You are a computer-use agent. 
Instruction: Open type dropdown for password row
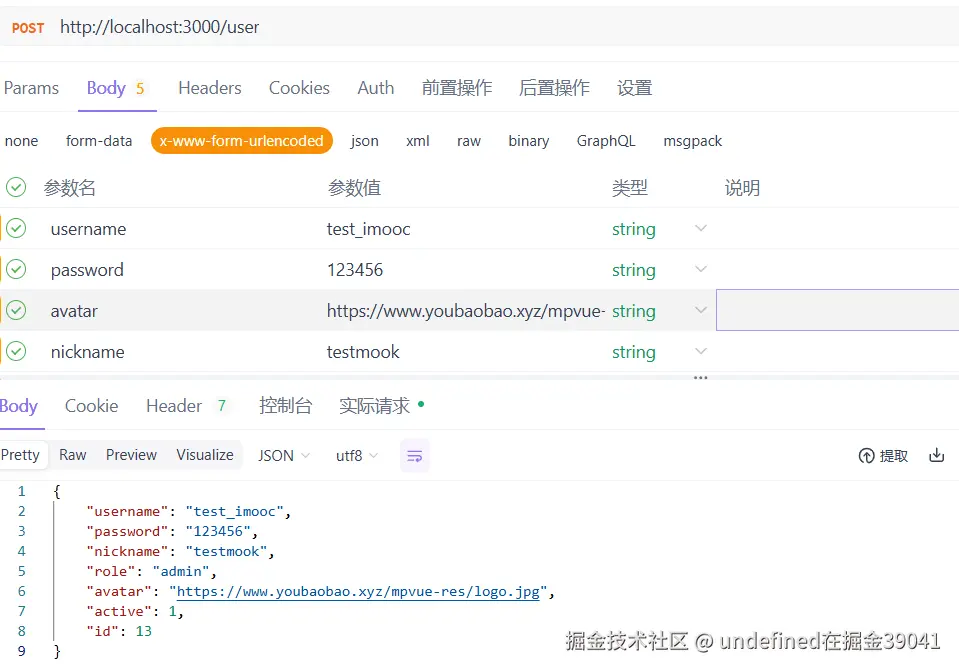coord(701,269)
